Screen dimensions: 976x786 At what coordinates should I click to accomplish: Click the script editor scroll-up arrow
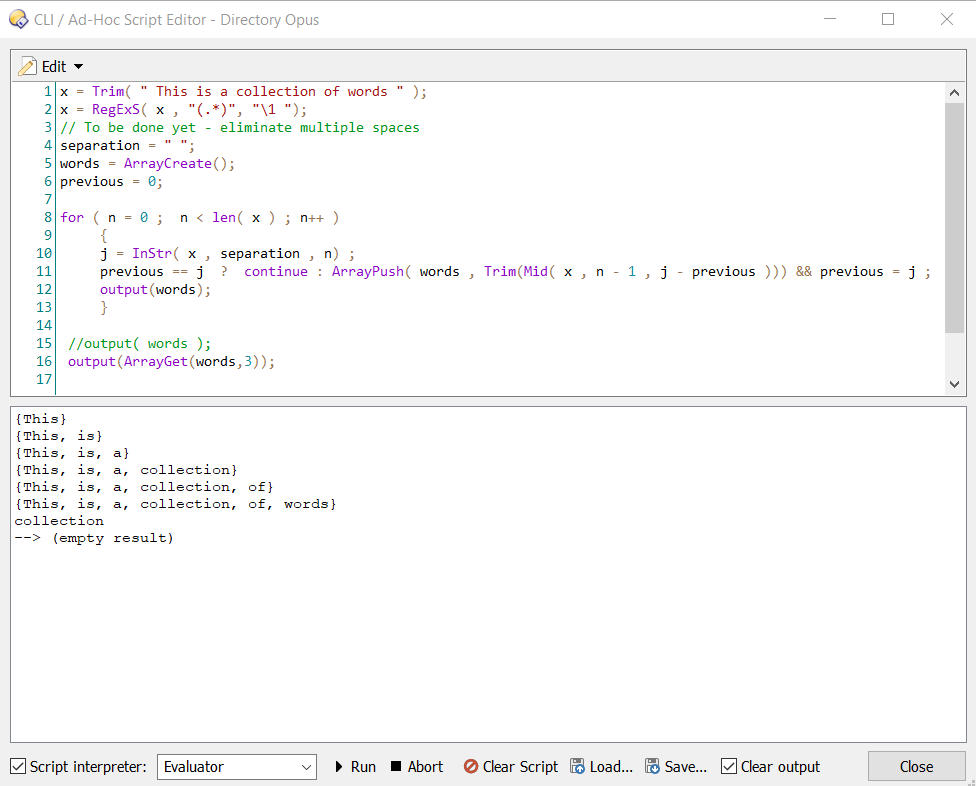(954, 93)
